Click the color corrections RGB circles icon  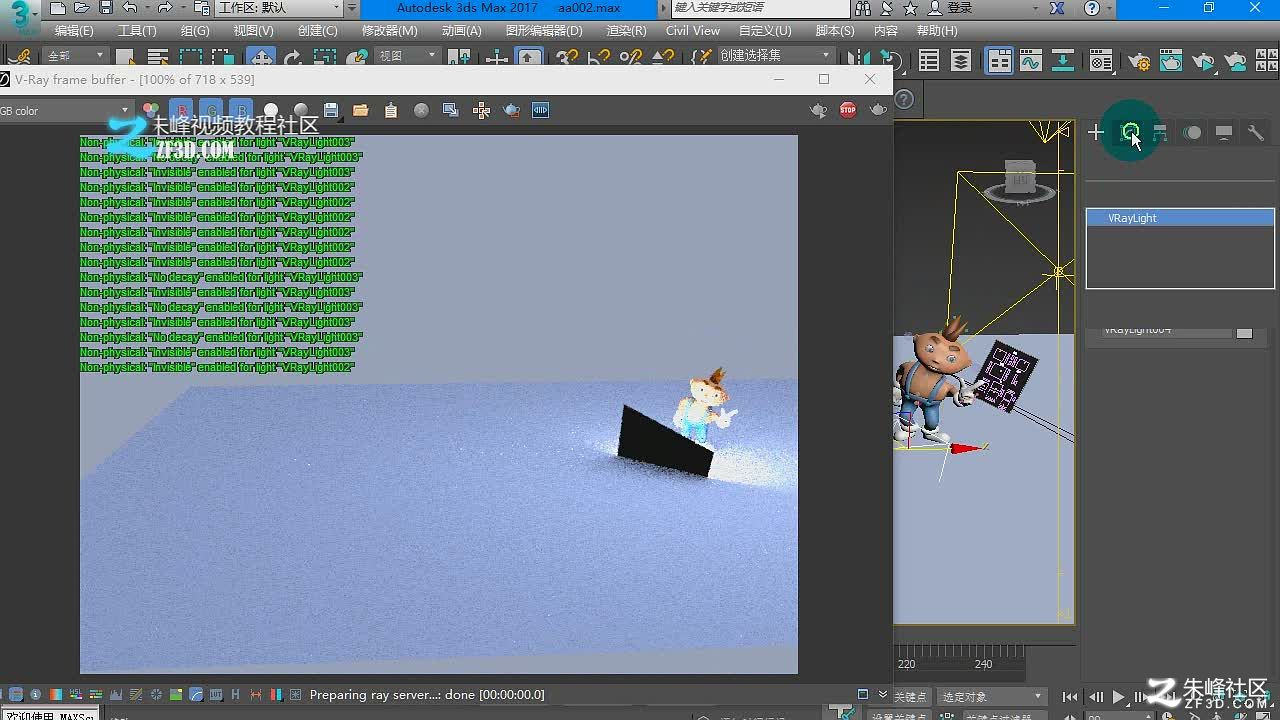point(151,110)
